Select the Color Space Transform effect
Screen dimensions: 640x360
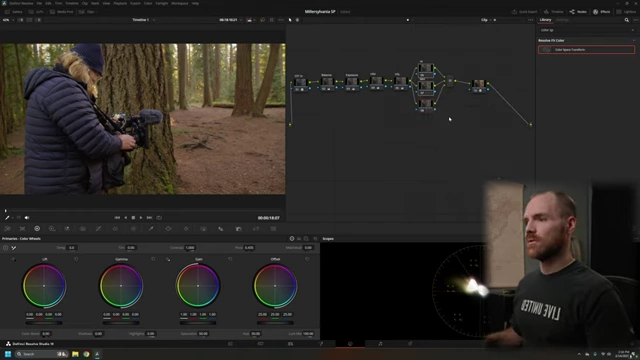pyautogui.click(x=586, y=50)
